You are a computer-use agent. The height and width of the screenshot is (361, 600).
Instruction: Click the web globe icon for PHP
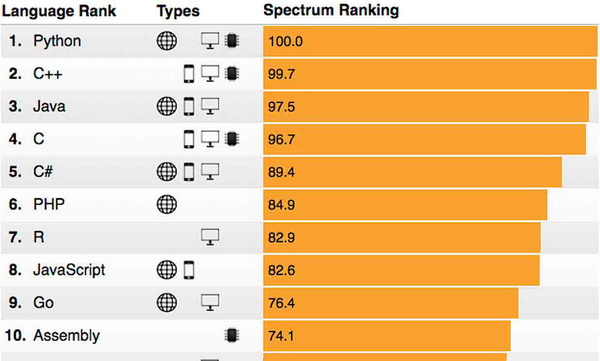[167, 204]
